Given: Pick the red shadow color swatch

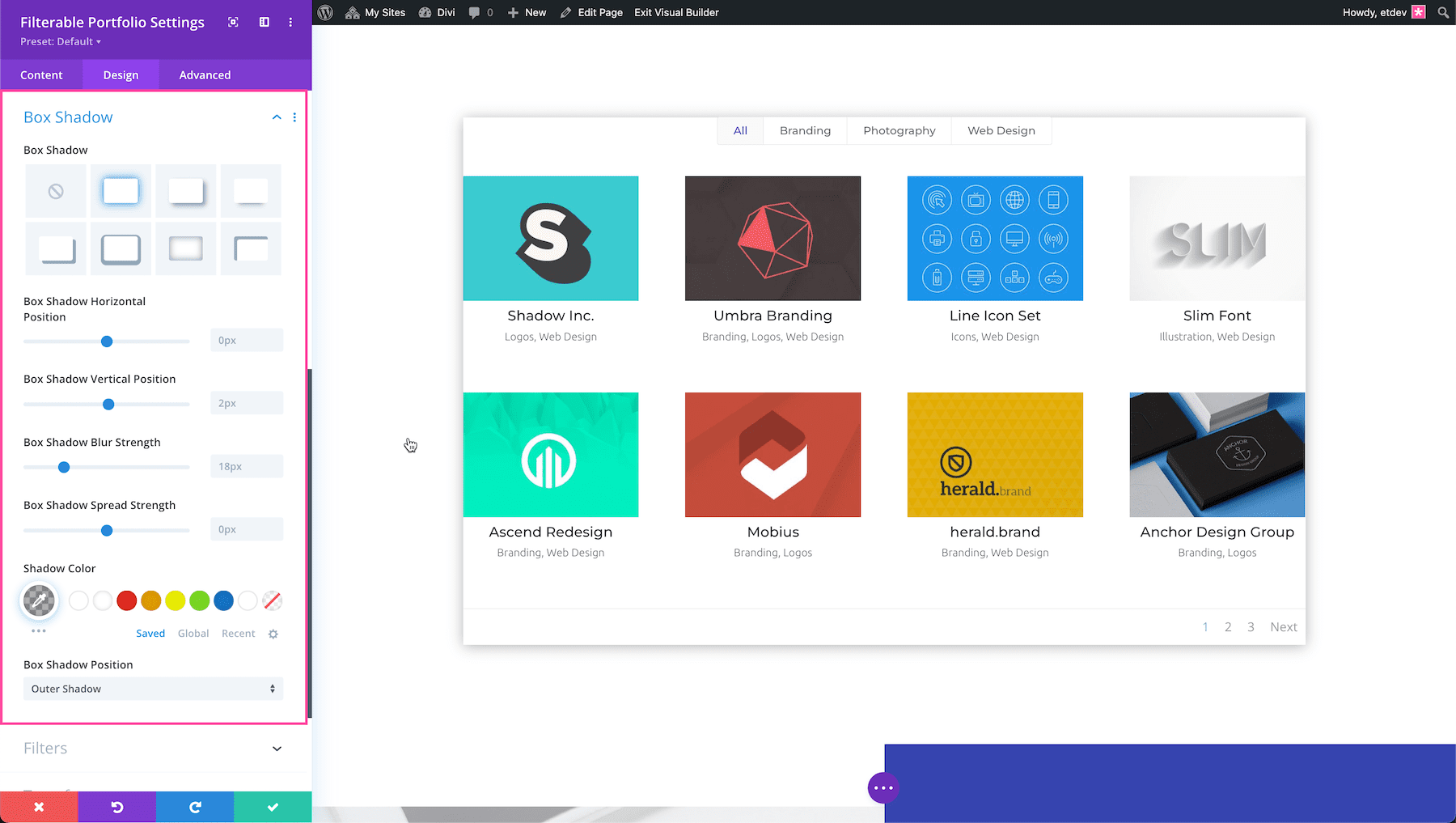Looking at the screenshot, I should [127, 600].
